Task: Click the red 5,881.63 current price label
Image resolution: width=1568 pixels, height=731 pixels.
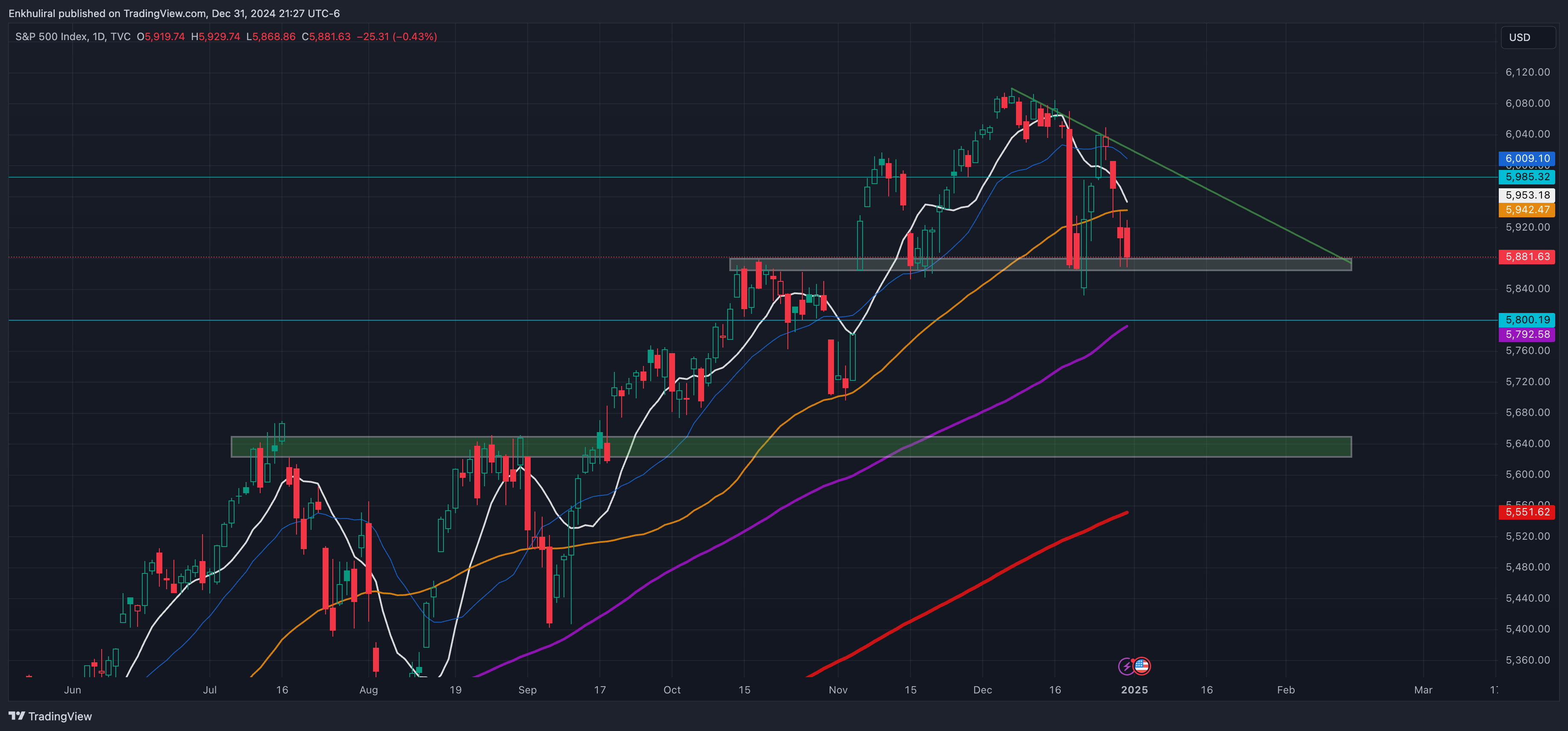Action: pyautogui.click(x=1527, y=257)
